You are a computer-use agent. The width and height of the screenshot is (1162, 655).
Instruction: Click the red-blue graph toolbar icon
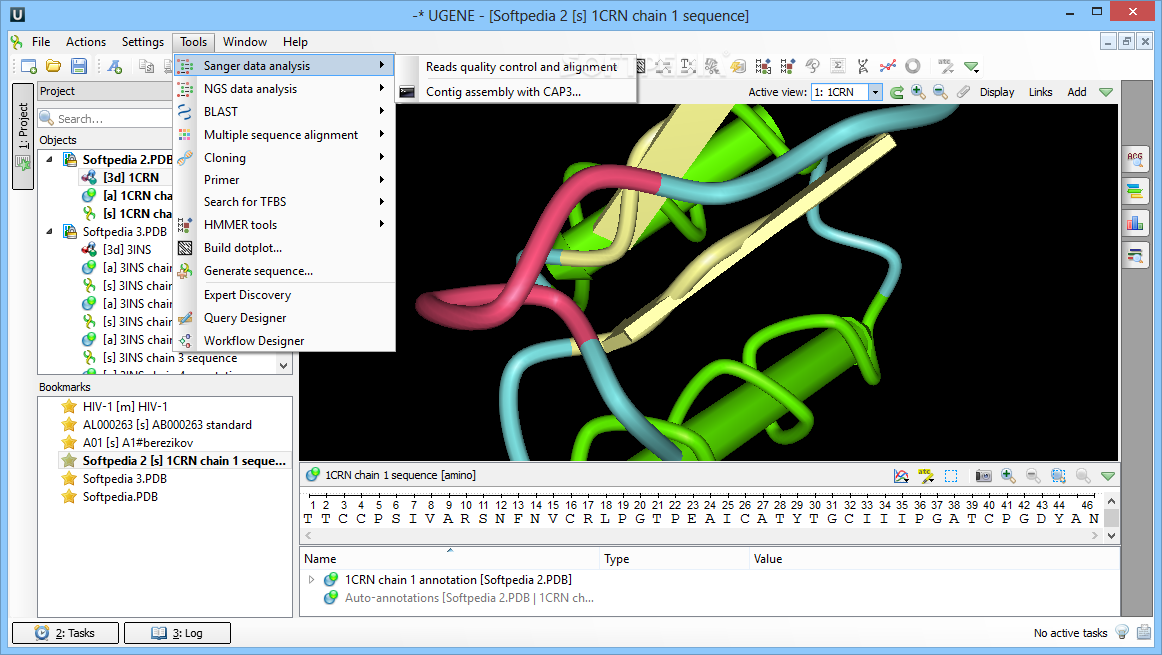coord(888,67)
